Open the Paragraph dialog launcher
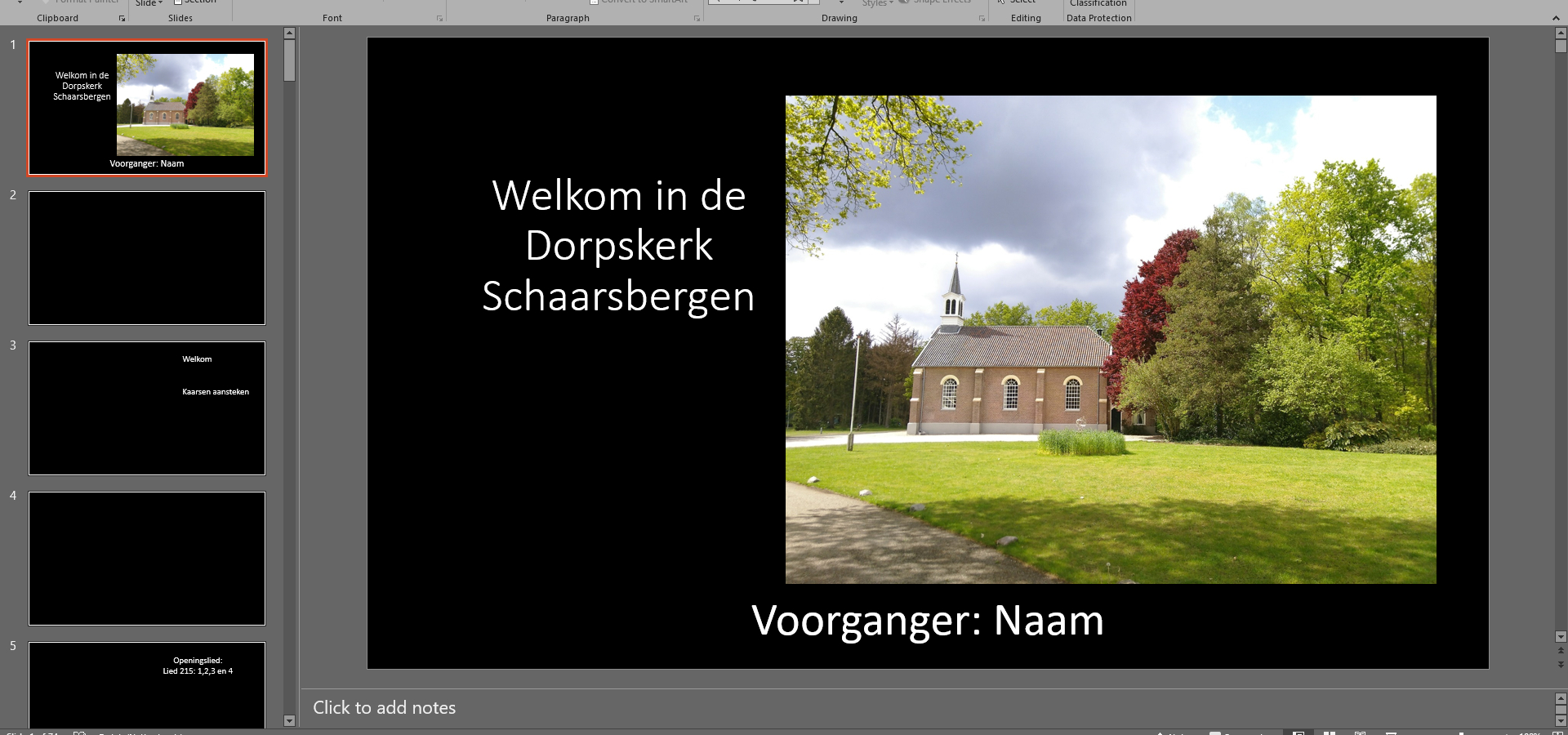This screenshot has height=735, width=1568. (x=697, y=19)
